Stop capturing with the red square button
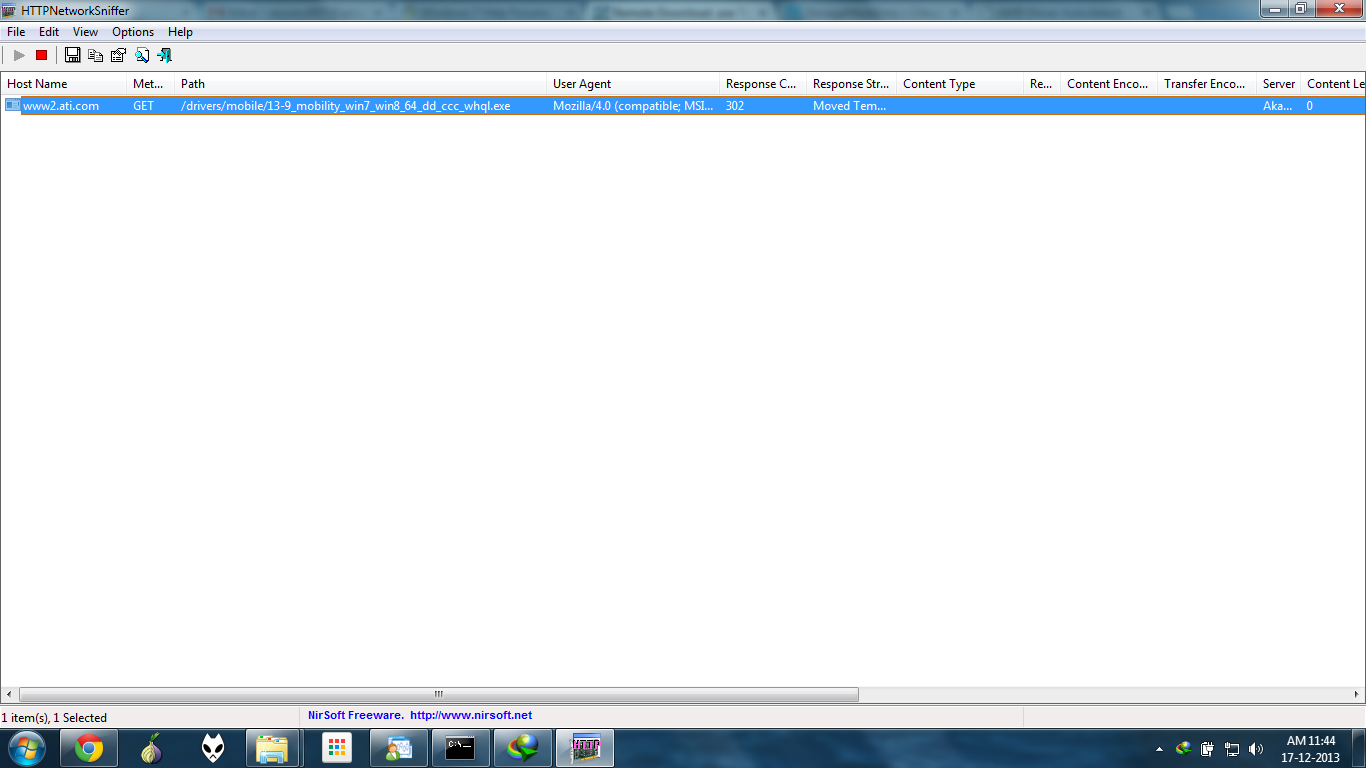1366x768 pixels. coord(41,56)
